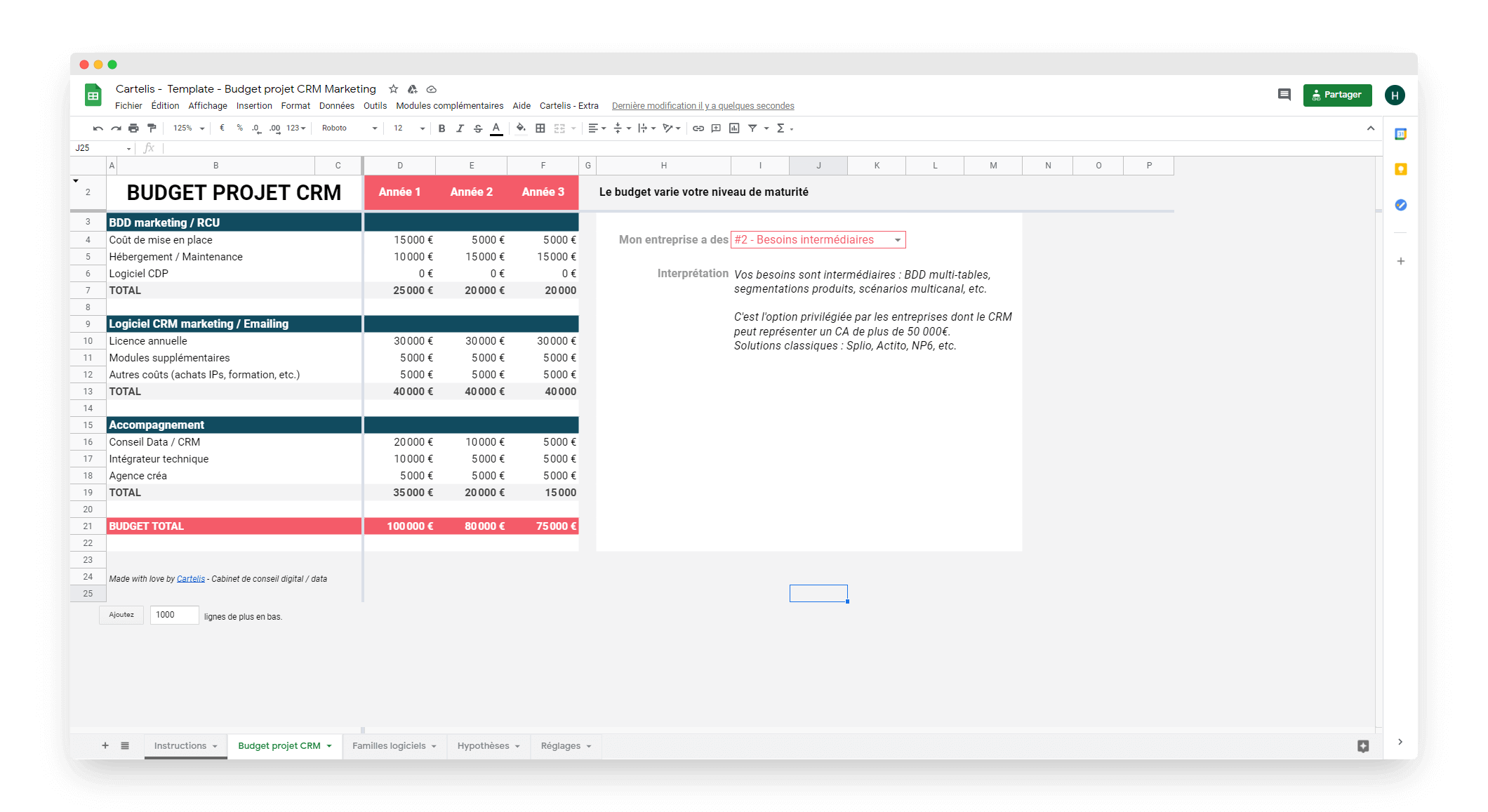
Task: Open the text color picker
Action: tap(496, 128)
